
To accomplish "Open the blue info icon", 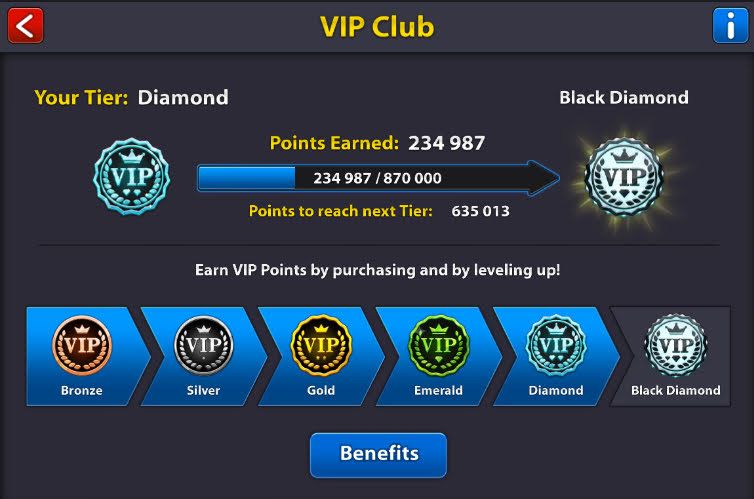I will [730, 25].
